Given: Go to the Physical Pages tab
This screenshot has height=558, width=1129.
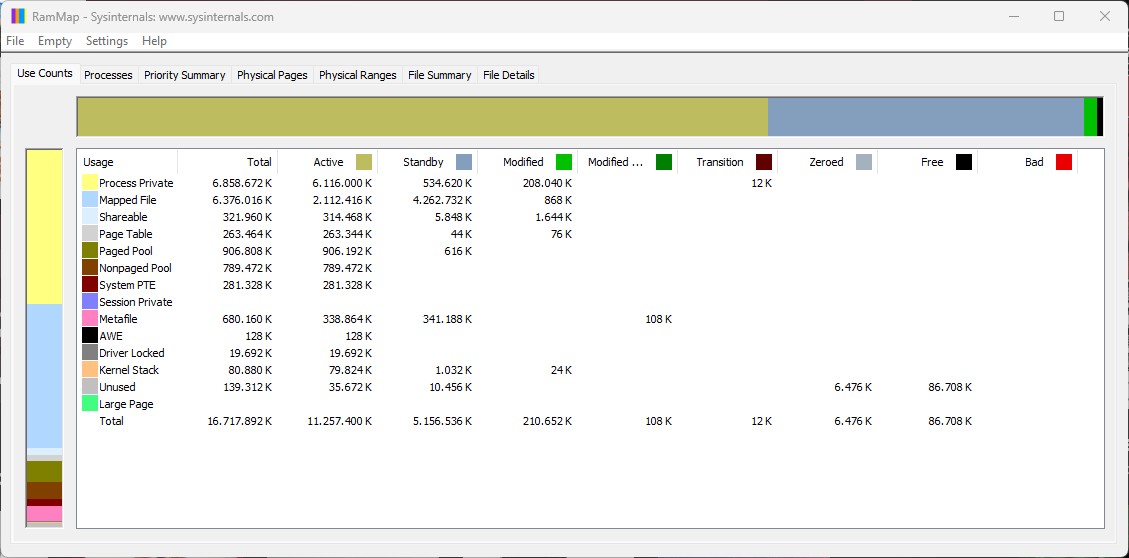Looking at the screenshot, I should [272, 75].
